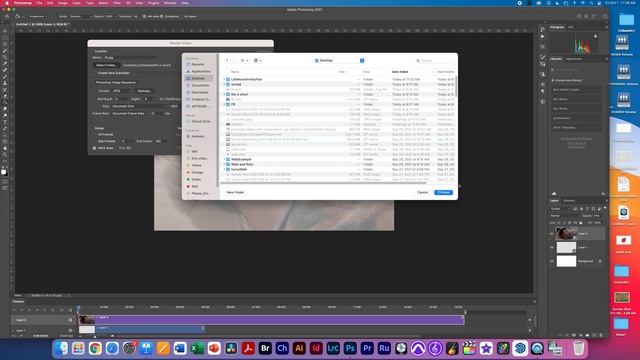Open Lightroom Classic from the dock
This screenshot has width=640, height=360.
pyautogui.click(x=333, y=348)
